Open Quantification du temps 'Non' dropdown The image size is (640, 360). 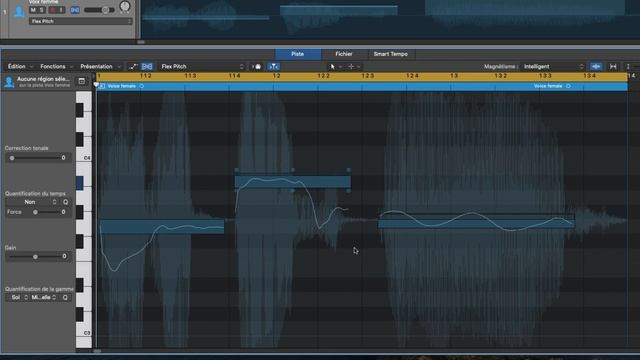[32, 202]
